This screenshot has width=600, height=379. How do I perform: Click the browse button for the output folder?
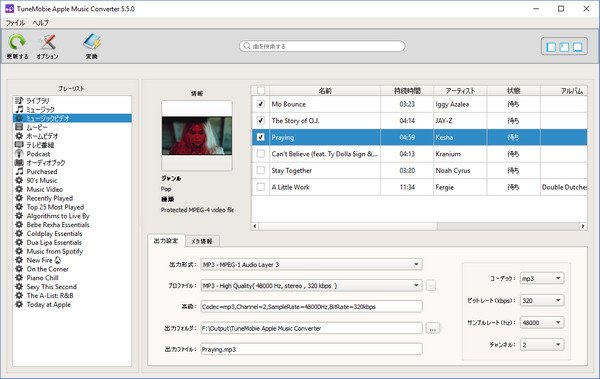(x=433, y=328)
